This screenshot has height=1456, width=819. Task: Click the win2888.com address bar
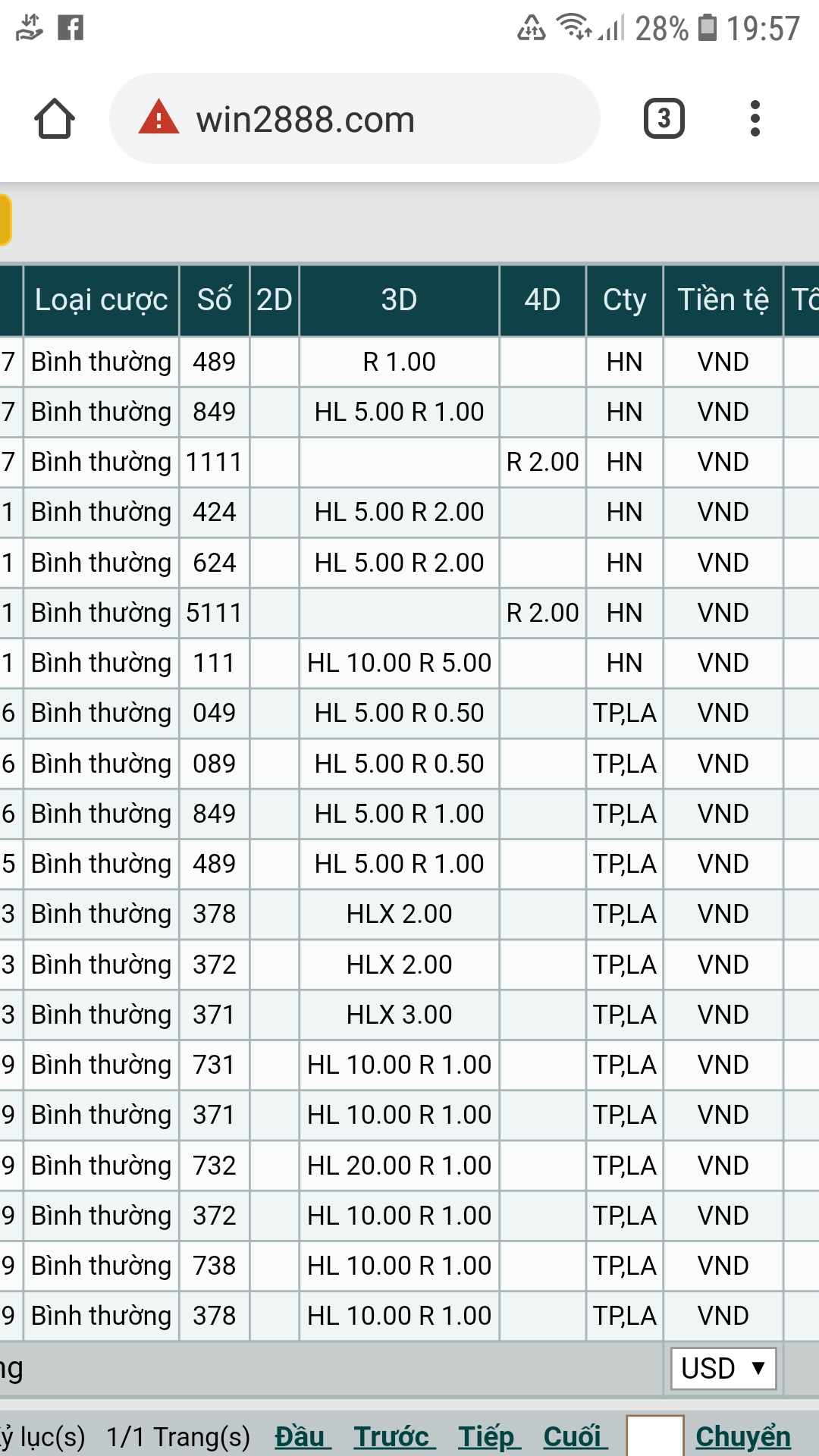(x=354, y=119)
